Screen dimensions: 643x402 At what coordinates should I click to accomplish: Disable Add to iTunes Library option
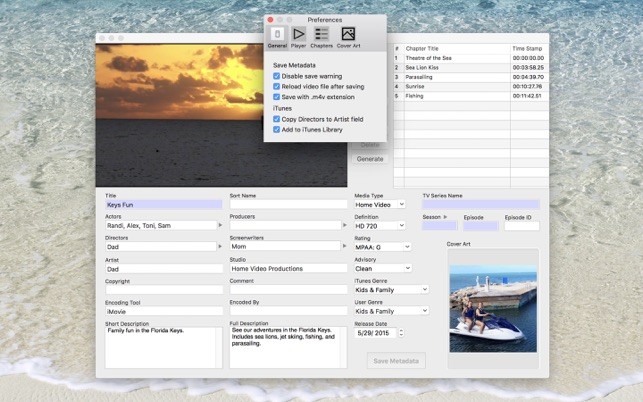[277, 129]
